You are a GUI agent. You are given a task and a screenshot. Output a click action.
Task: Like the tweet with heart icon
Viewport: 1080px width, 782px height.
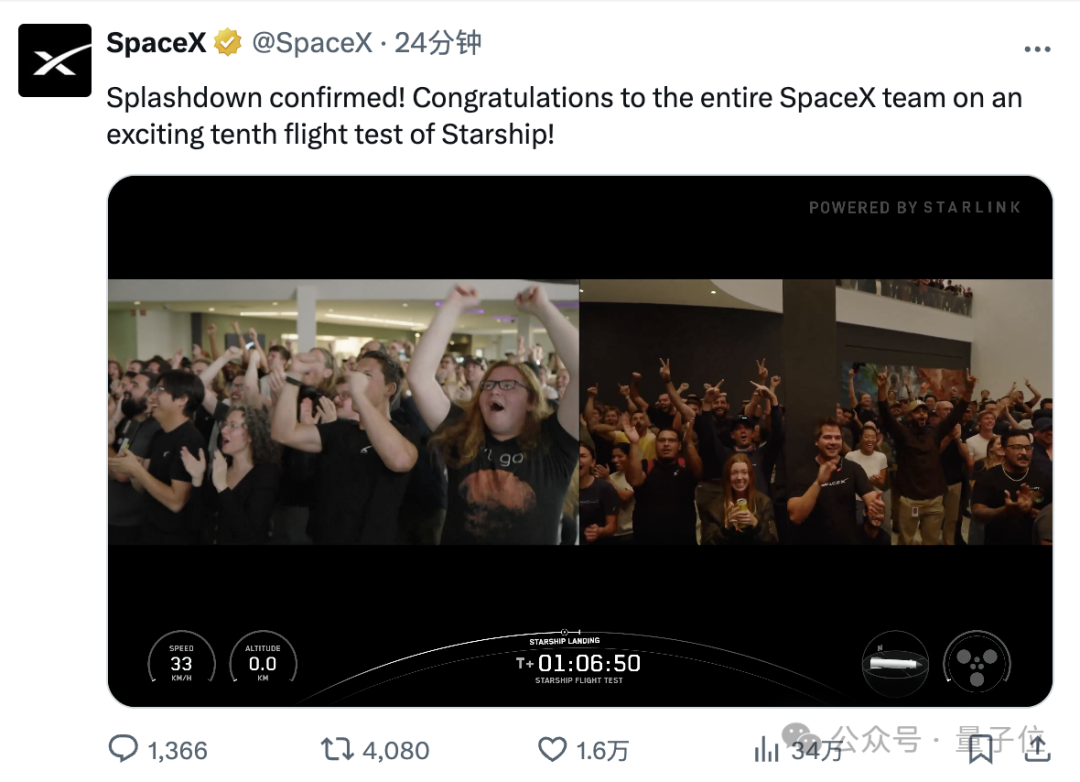pos(552,749)
